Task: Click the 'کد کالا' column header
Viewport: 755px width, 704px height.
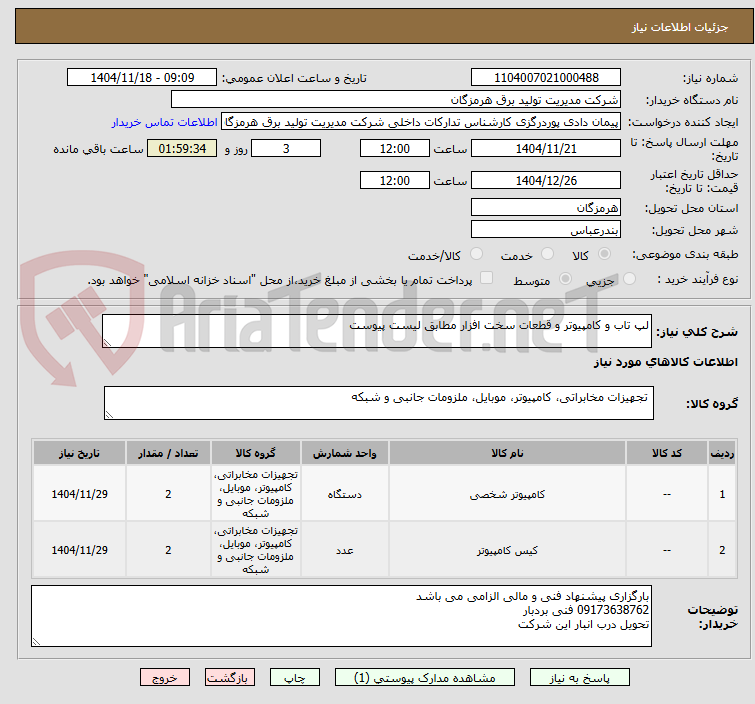Action: point(667,453)
